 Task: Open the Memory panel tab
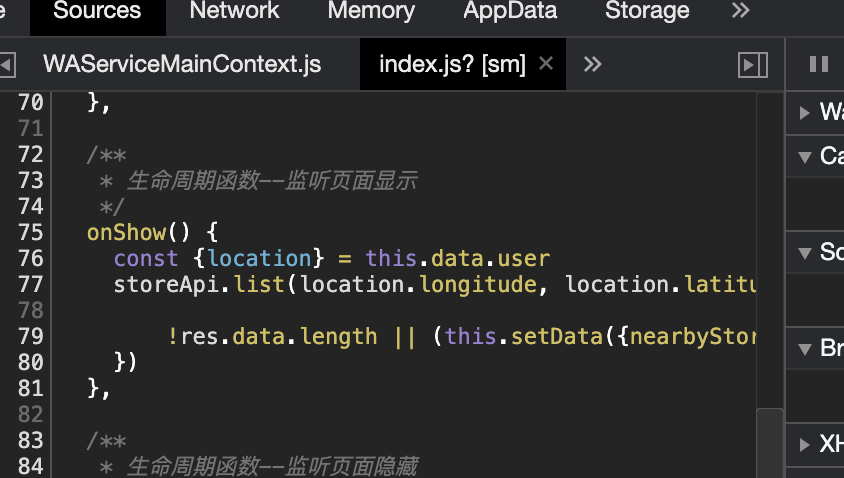click(371, 12)
